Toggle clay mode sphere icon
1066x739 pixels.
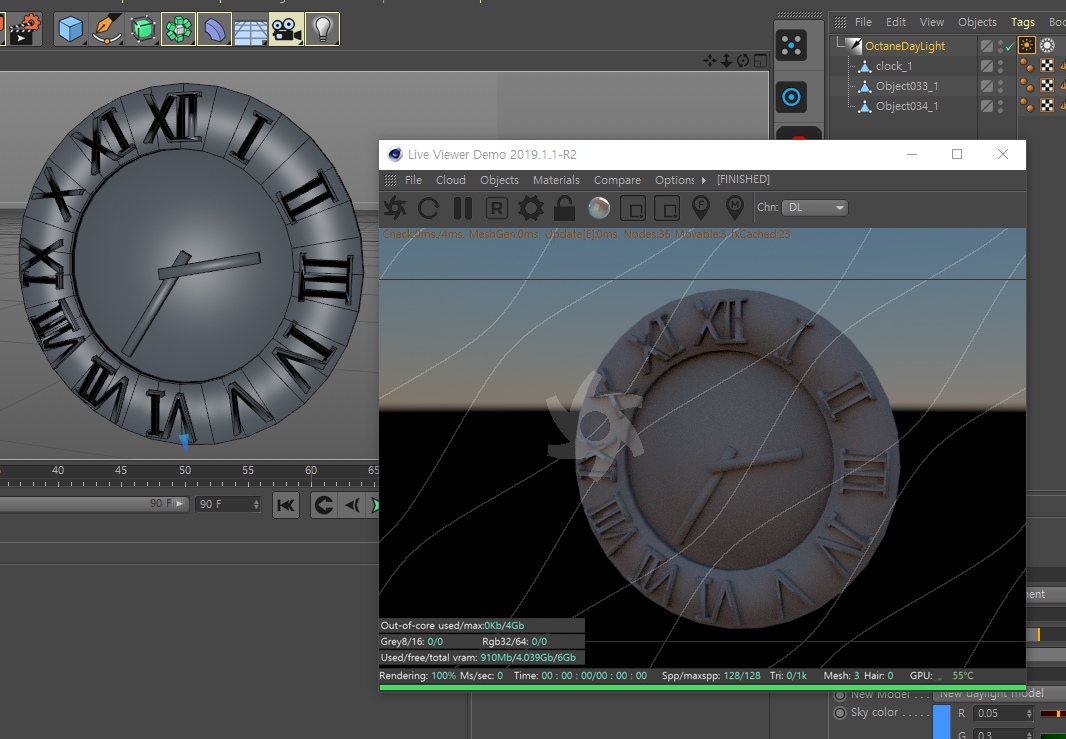(x=599, y=208)
